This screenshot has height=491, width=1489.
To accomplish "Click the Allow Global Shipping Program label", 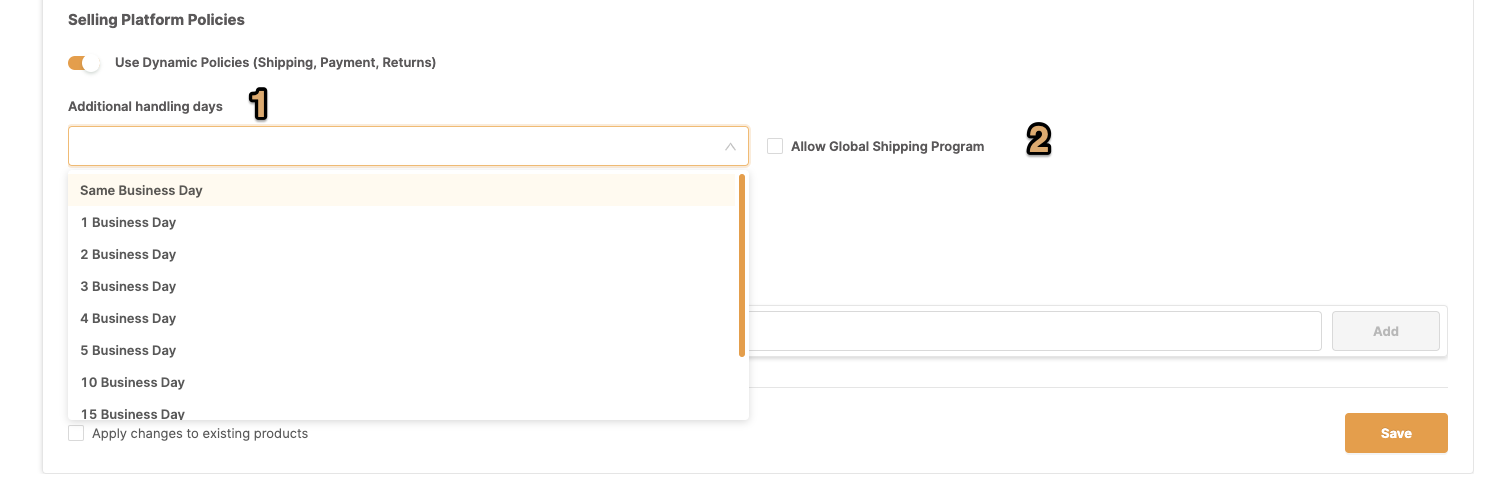I will coord(887,146).
